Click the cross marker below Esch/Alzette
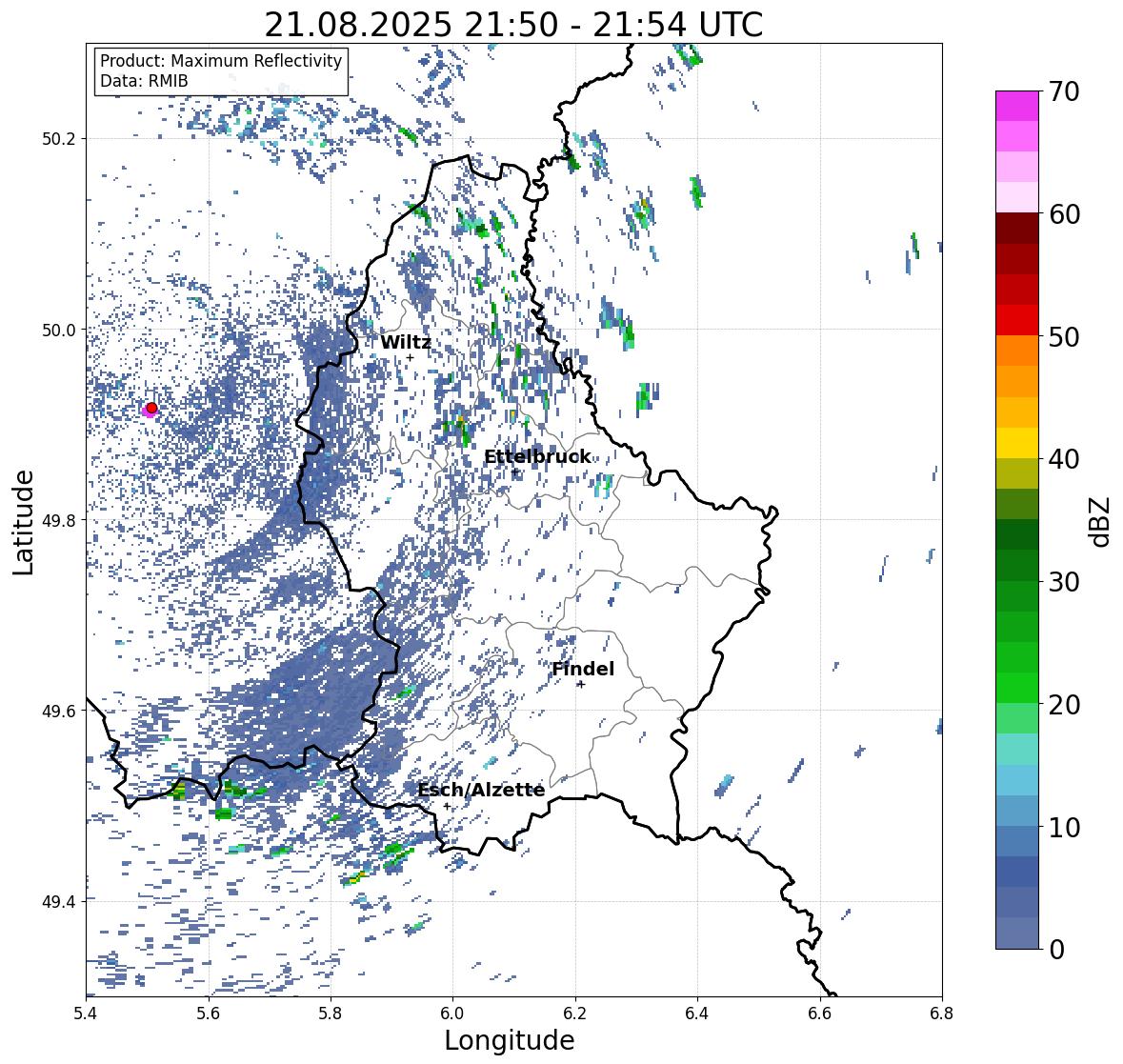Screen dimensions: 1123x1064 [447, 806]
